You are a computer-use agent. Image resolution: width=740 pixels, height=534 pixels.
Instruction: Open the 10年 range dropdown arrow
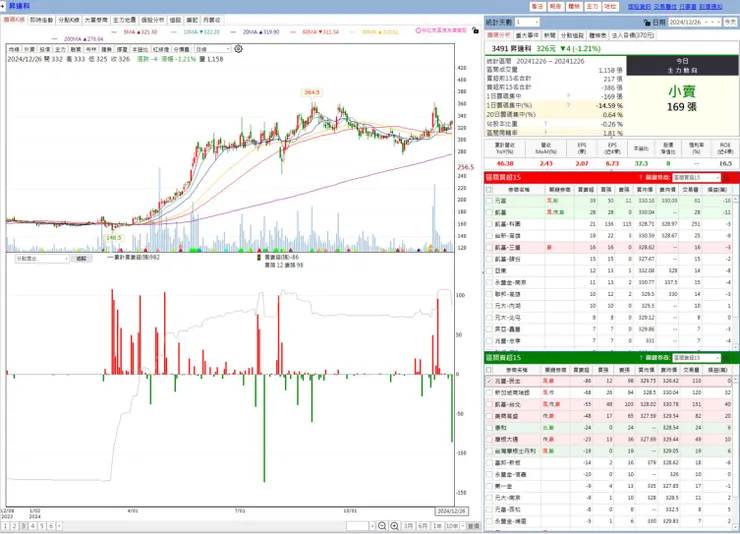click(x=463, y=526)
